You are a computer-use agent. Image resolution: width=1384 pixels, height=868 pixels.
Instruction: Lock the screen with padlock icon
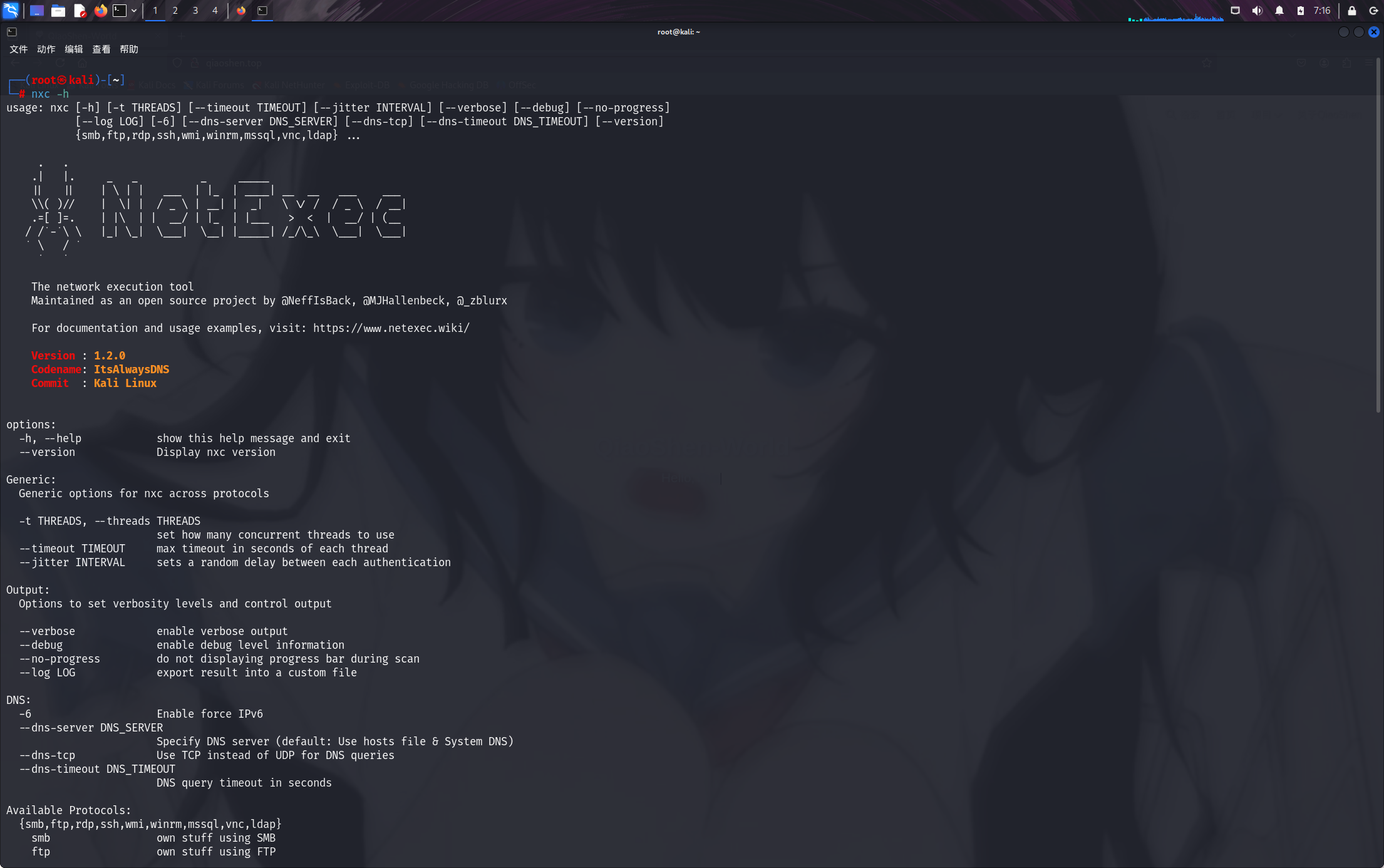[x=1352, y=11]
